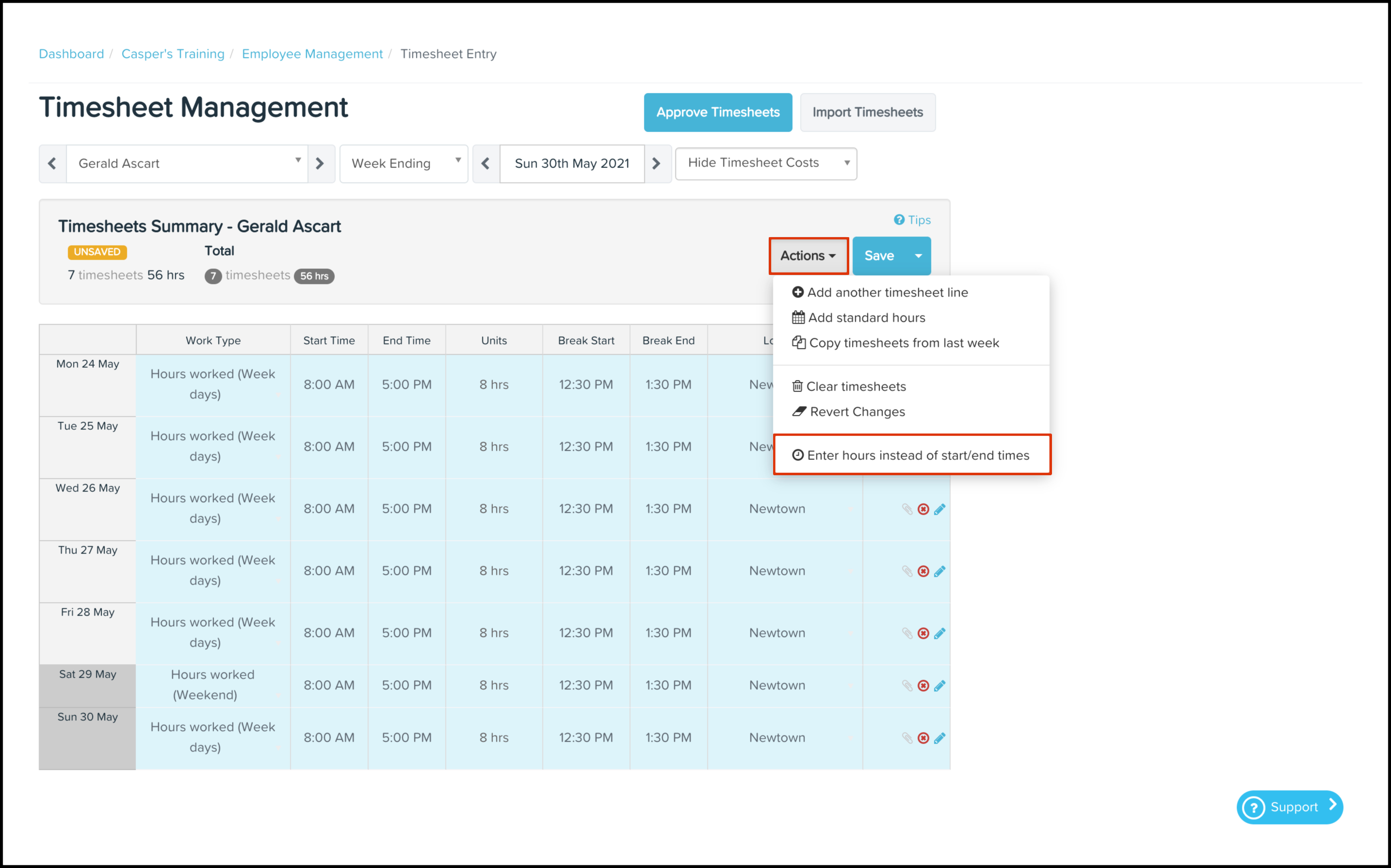Click the edit pencil icon for Sun 30 May

click(940, 738)
